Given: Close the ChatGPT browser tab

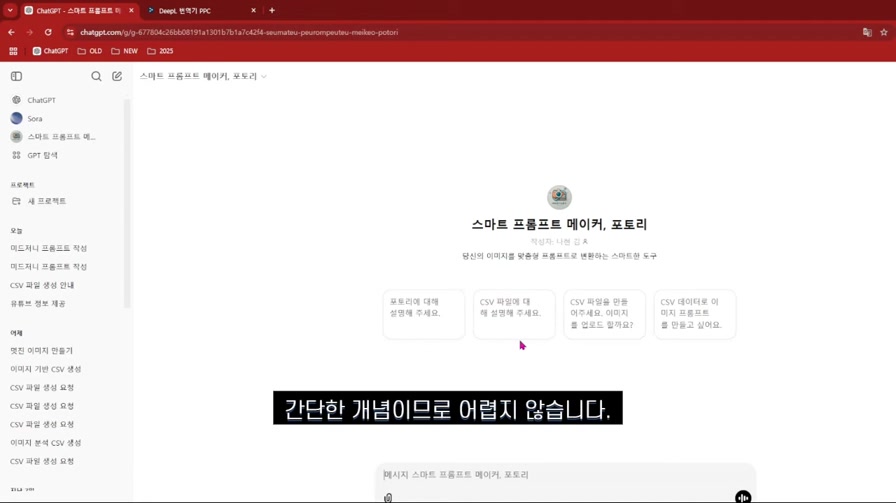Looking at the screenshot, I should 131,10.
